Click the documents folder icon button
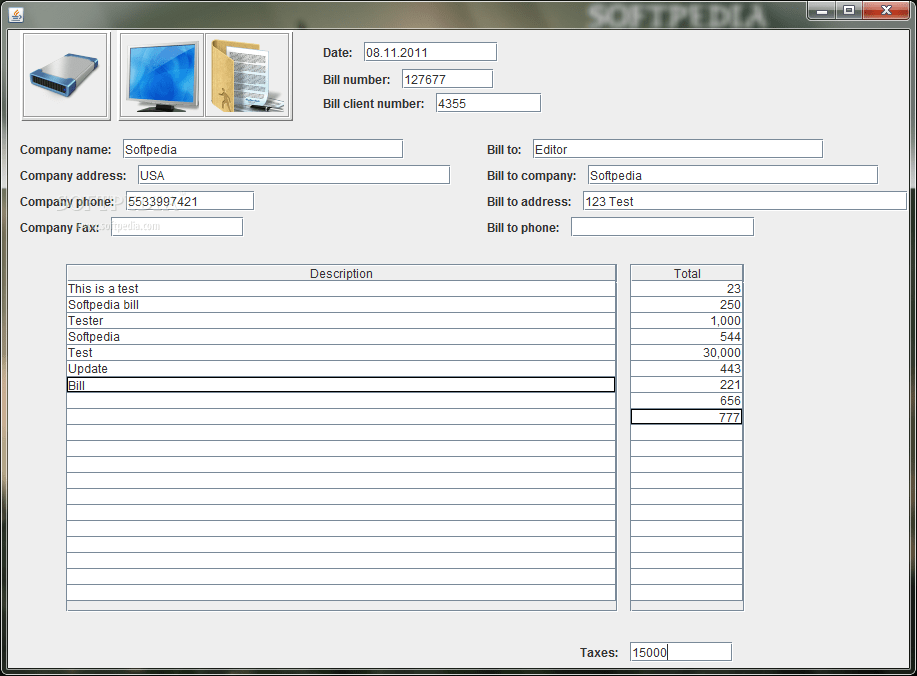 click(x=248, y=76)
